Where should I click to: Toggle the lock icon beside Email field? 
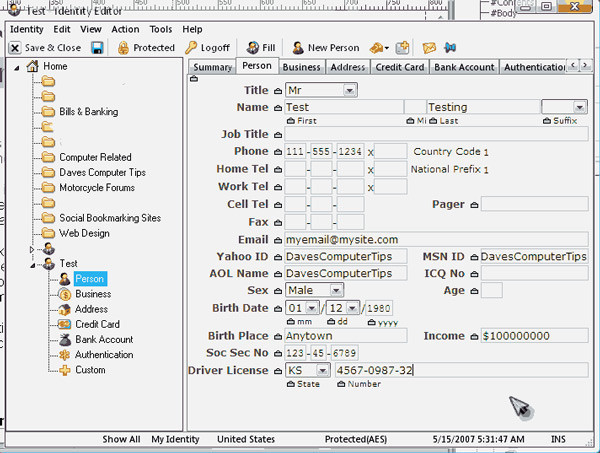tap(277, 241)
